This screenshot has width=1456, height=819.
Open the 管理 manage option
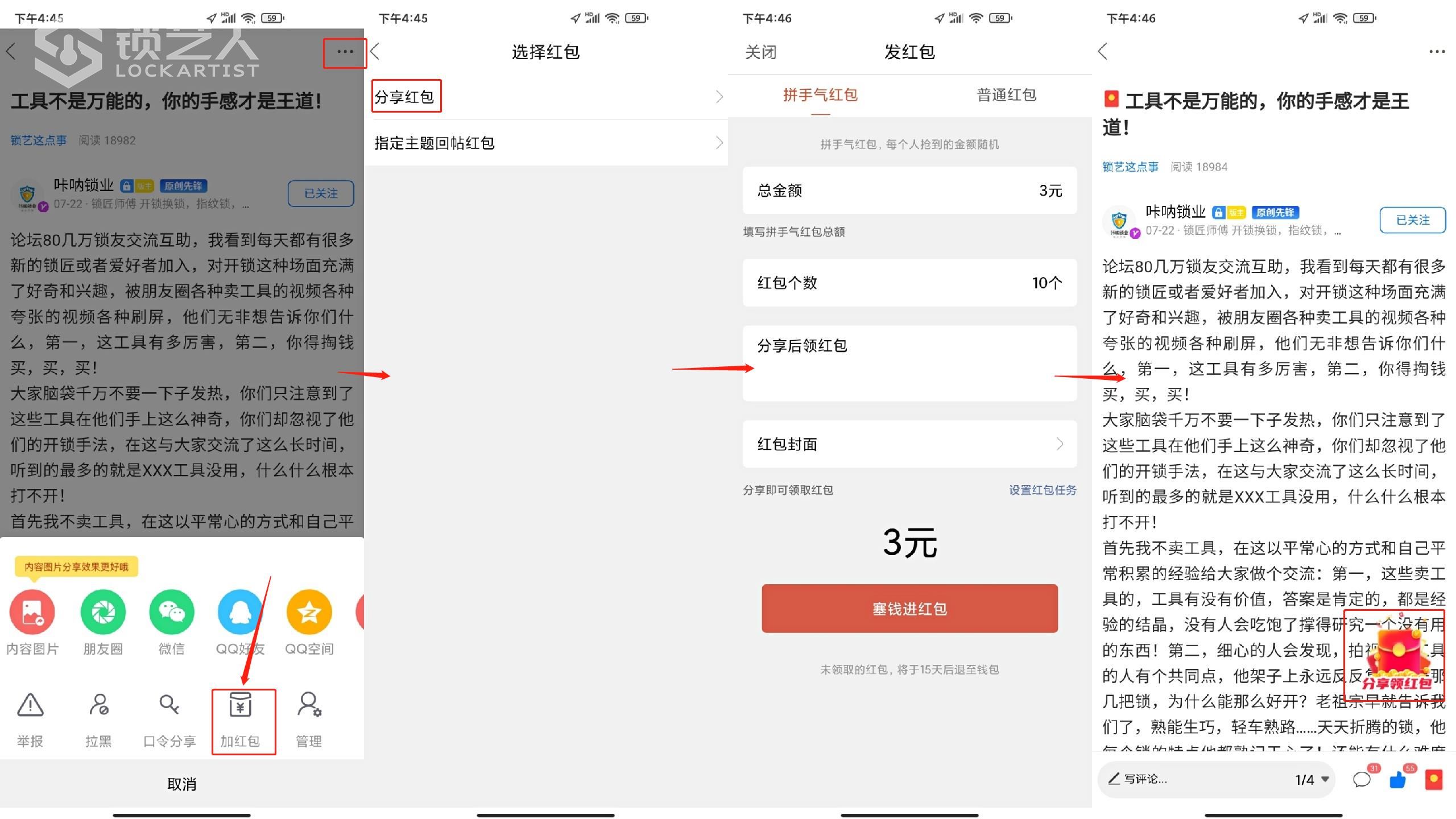coord(309,719)
